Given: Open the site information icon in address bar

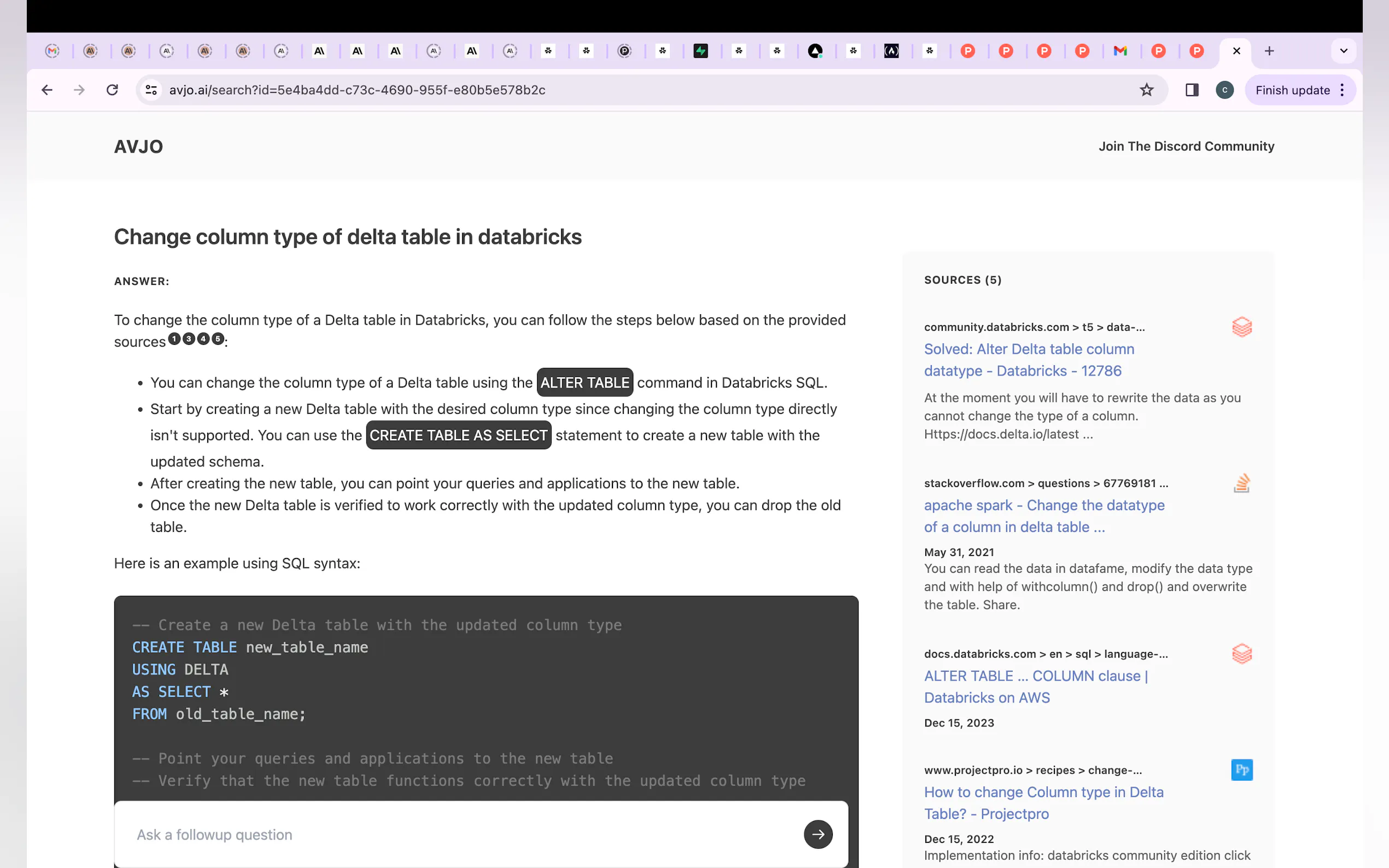Looking at the screenshot, I should coord(151,90).
